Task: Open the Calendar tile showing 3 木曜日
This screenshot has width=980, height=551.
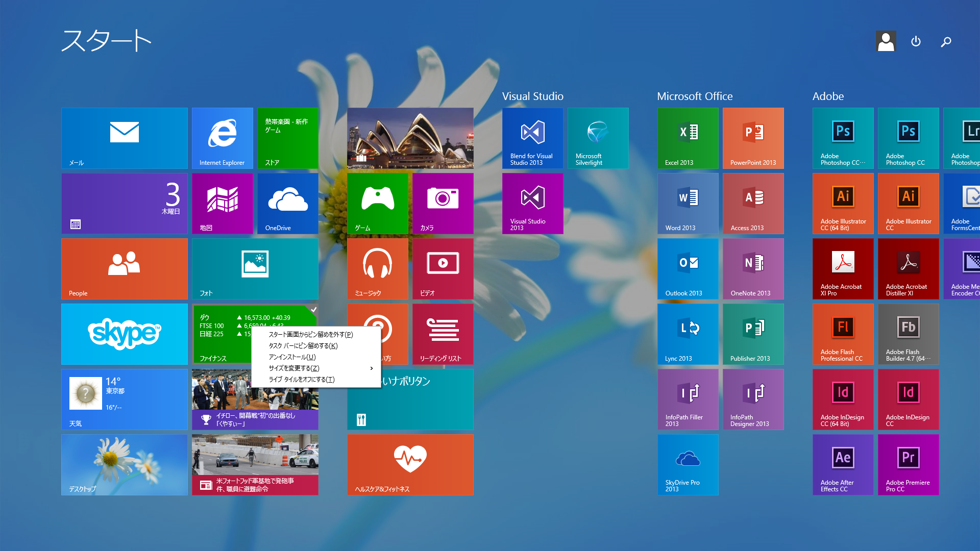Action: (124, 204)
